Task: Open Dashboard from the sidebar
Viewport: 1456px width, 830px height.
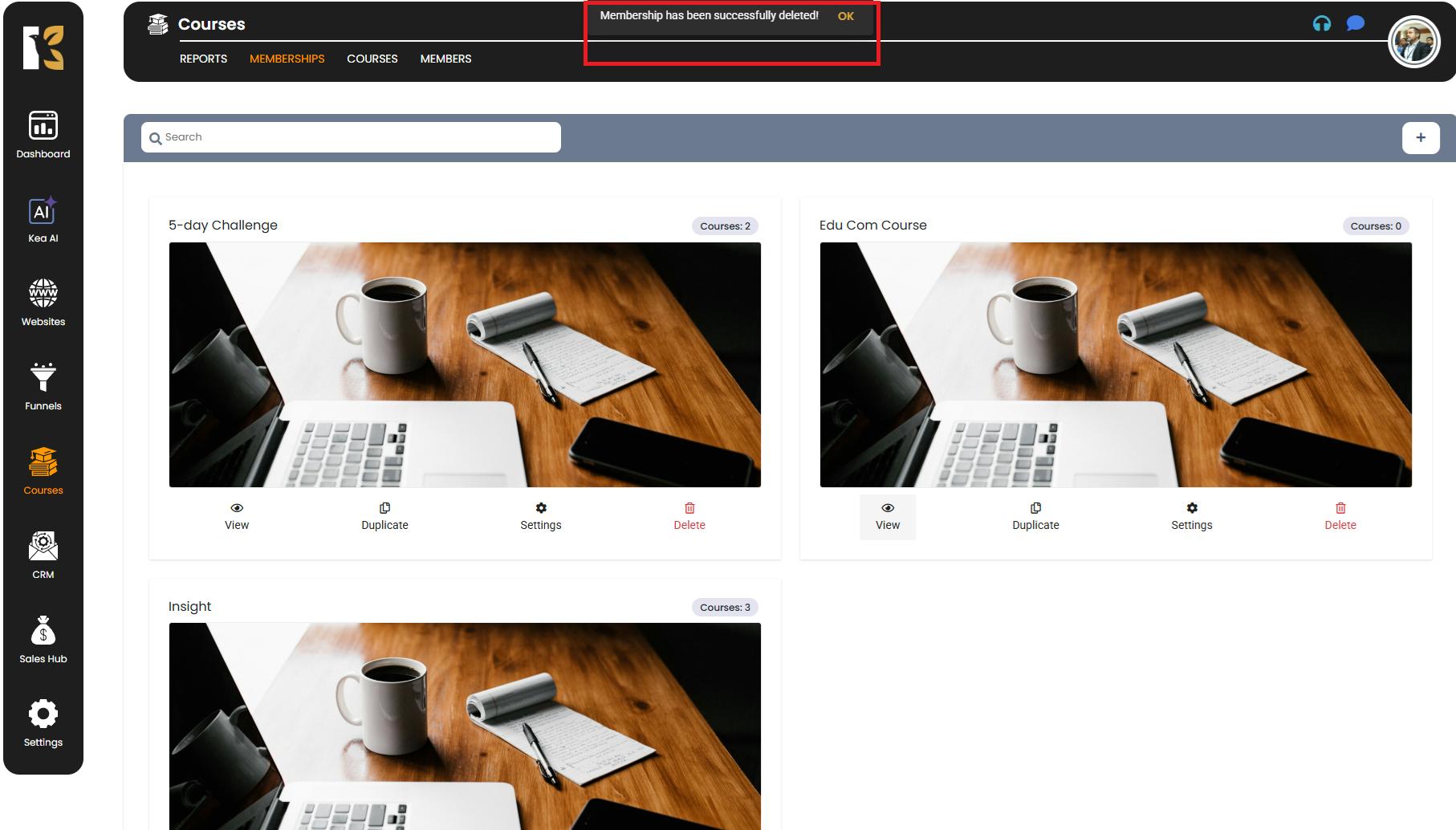Action: coord(43,134)
